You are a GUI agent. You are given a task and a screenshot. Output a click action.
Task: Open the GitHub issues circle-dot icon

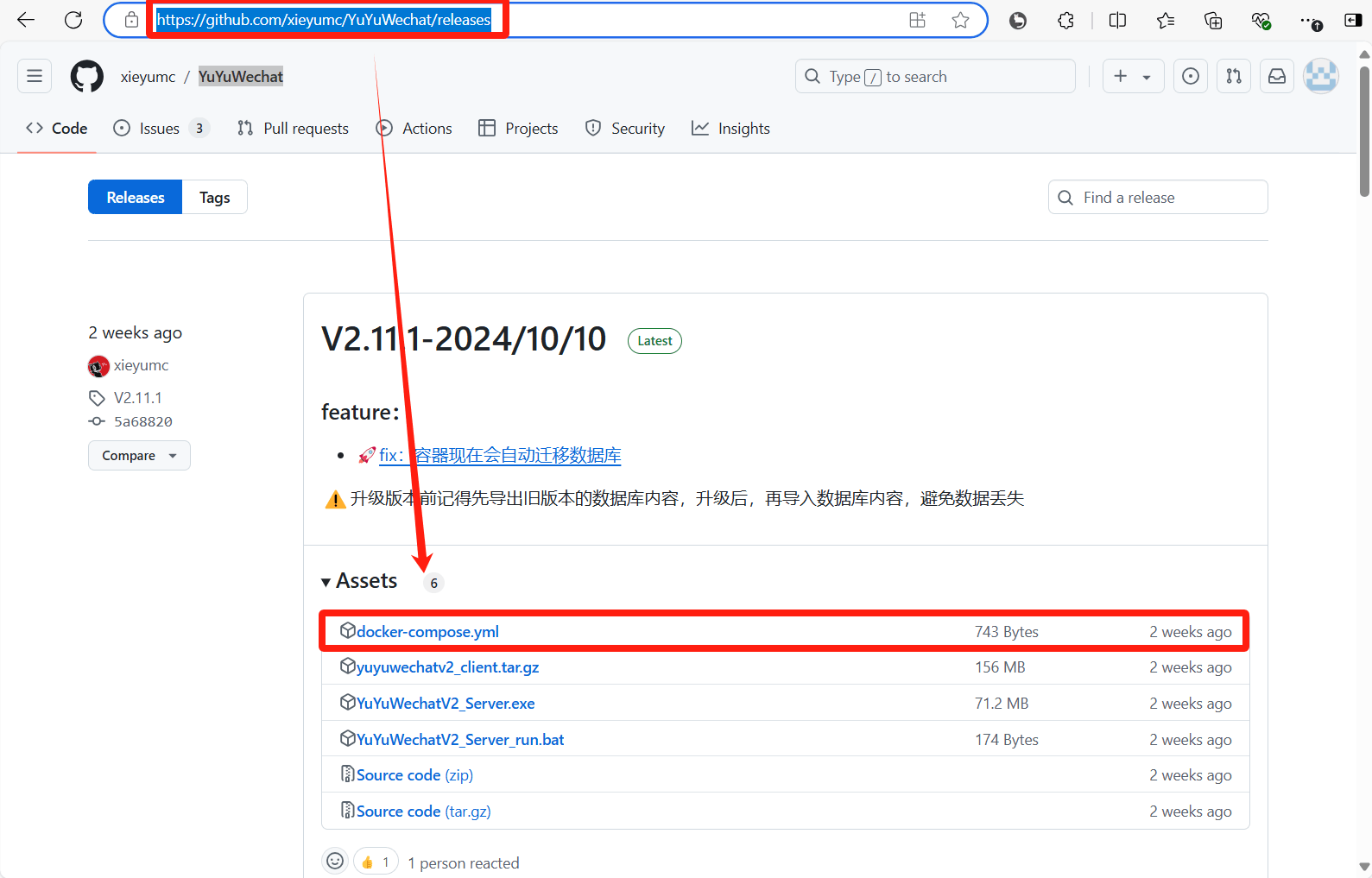tap(1191, 76)
